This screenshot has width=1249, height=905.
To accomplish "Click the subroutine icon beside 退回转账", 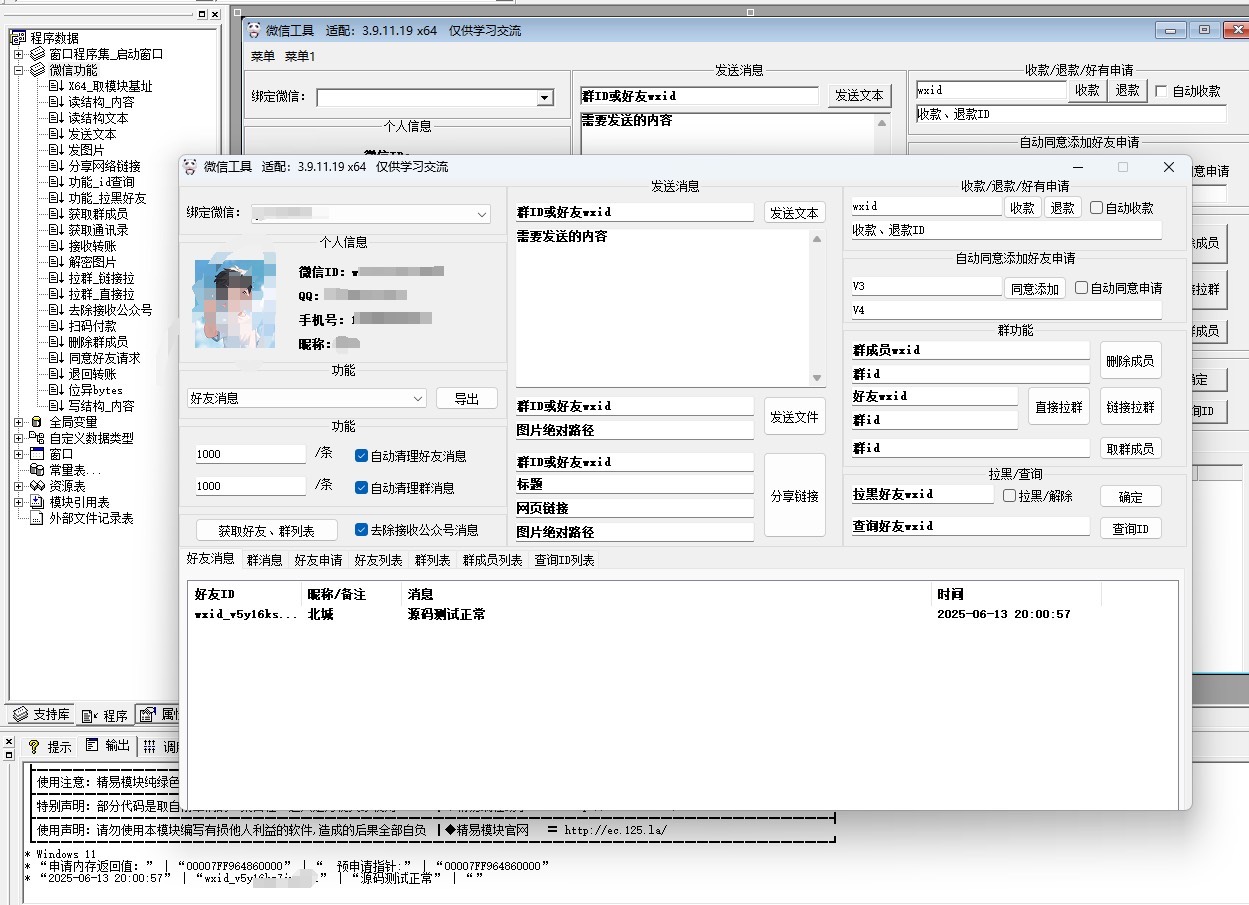I will pyautogui.click(x=56, y=374).
